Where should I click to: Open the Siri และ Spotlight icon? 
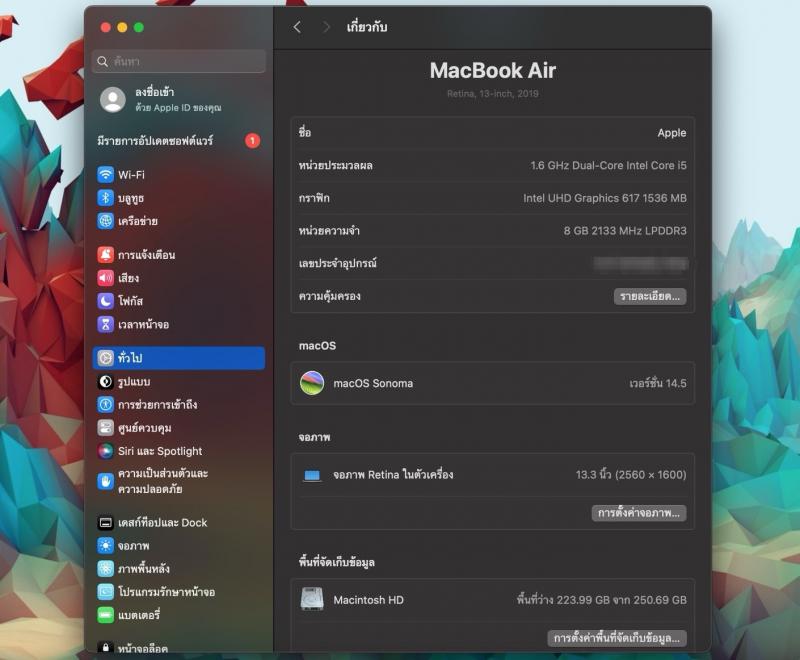click(106, 451)
